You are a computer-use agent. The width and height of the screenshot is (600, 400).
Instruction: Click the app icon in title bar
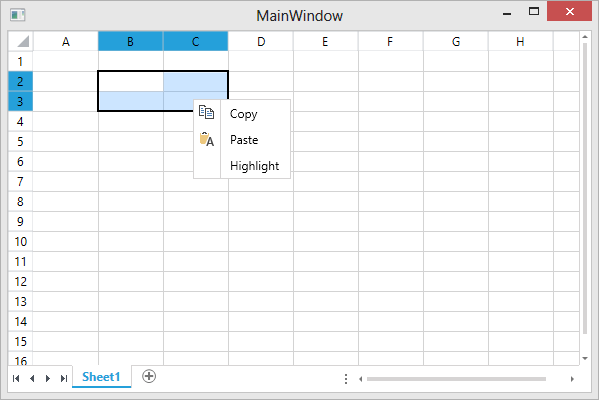pyautogui.click(x=16, y=15)
